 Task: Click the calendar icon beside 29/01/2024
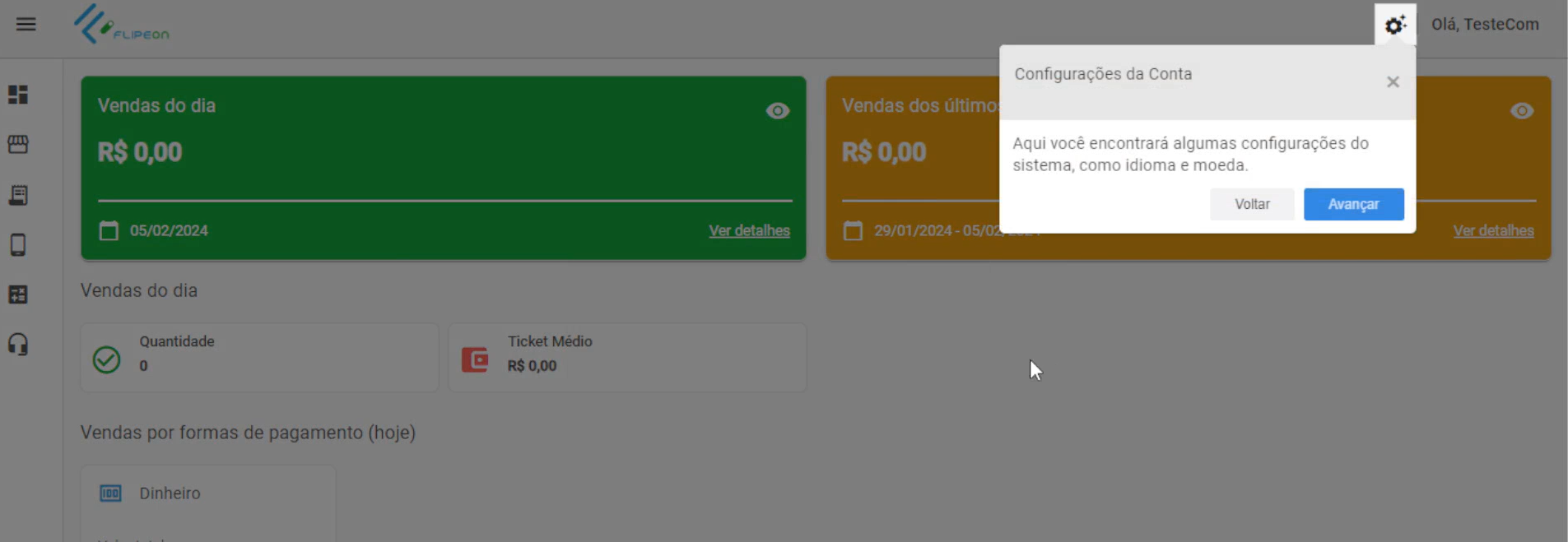[853, 230]
